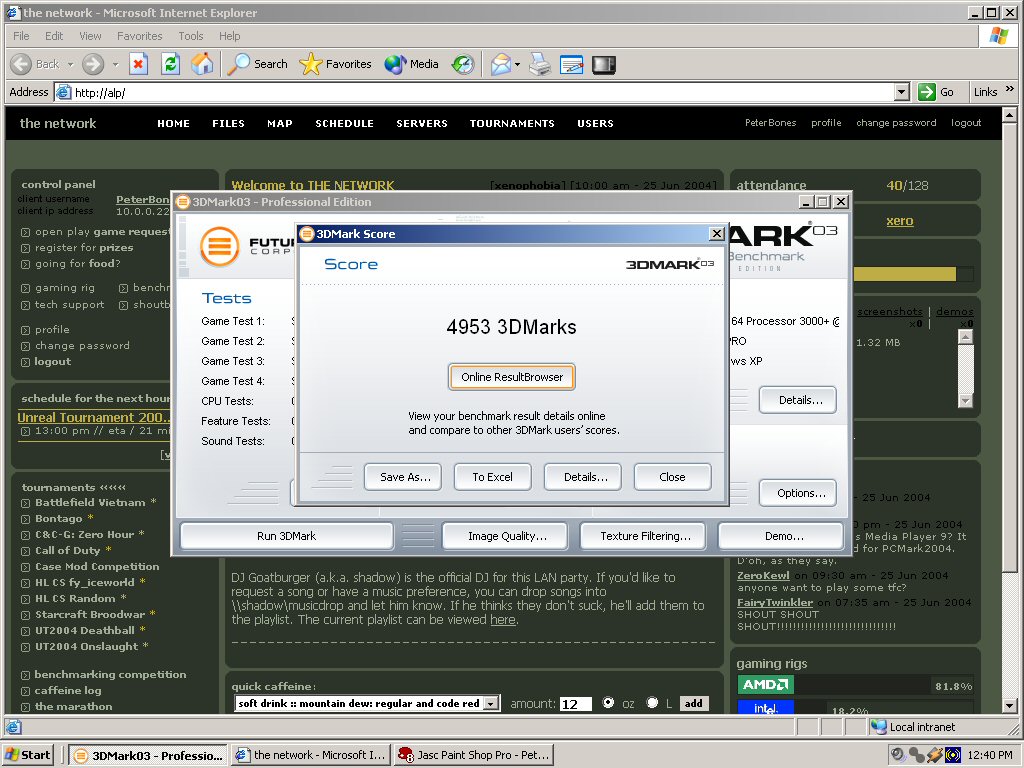Click page icon in address bar

(63, 92)
